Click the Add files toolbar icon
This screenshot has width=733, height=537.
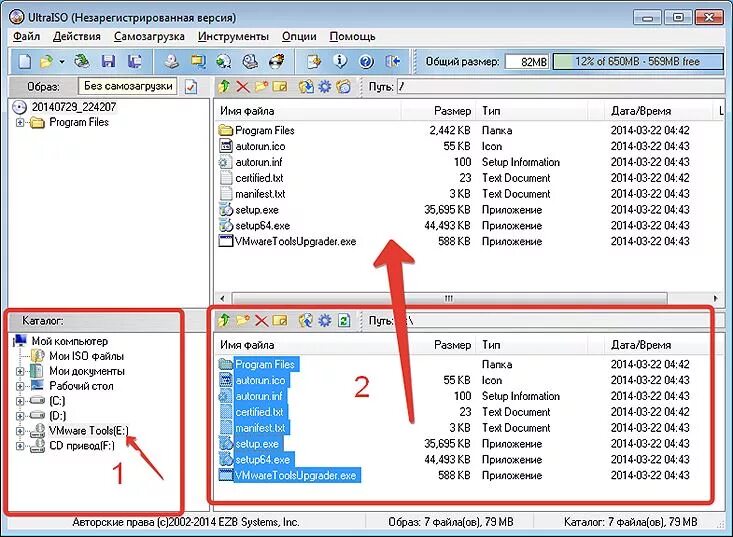314,61
